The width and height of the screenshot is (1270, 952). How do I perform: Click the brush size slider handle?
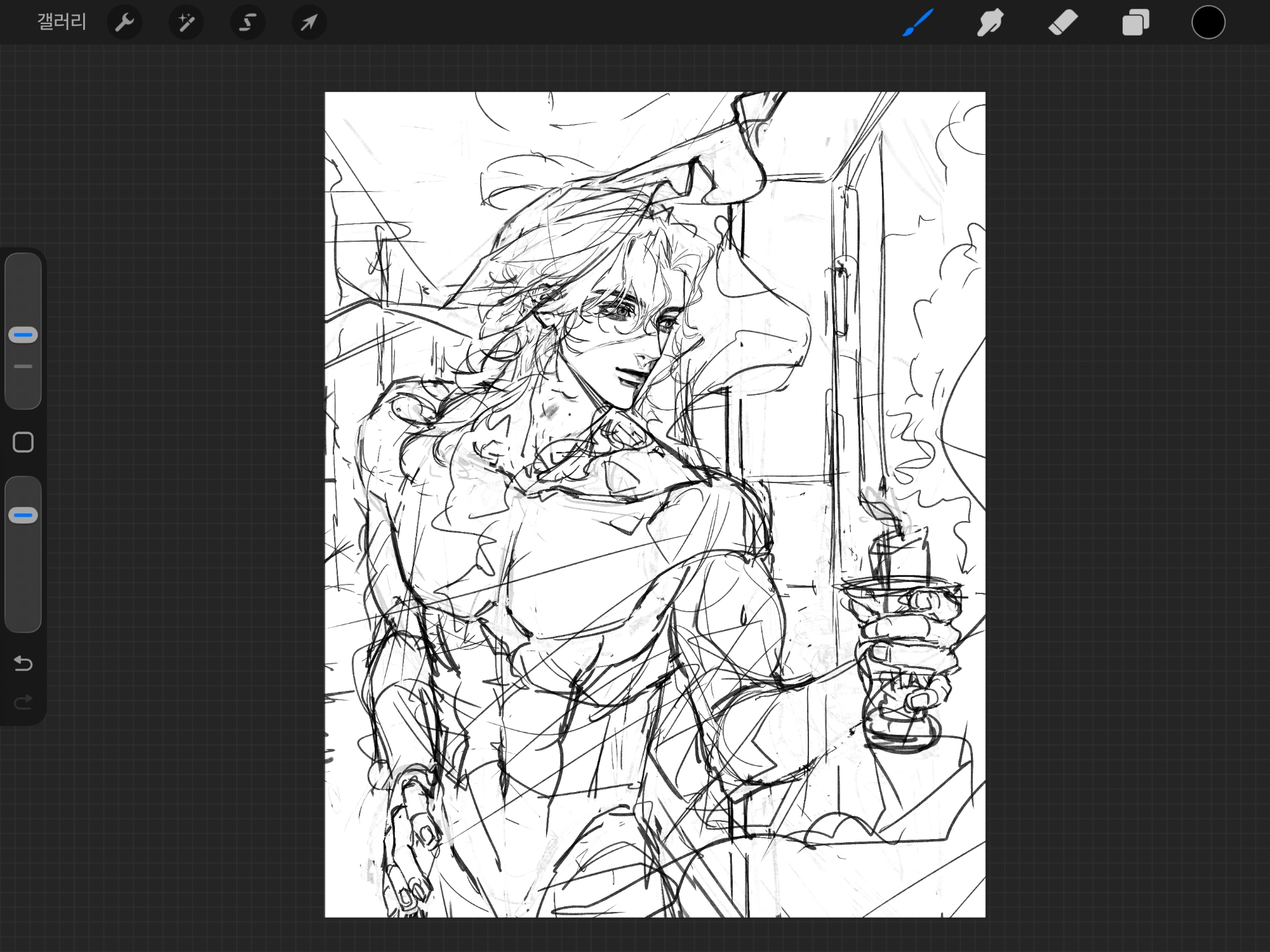click(23, 335)
